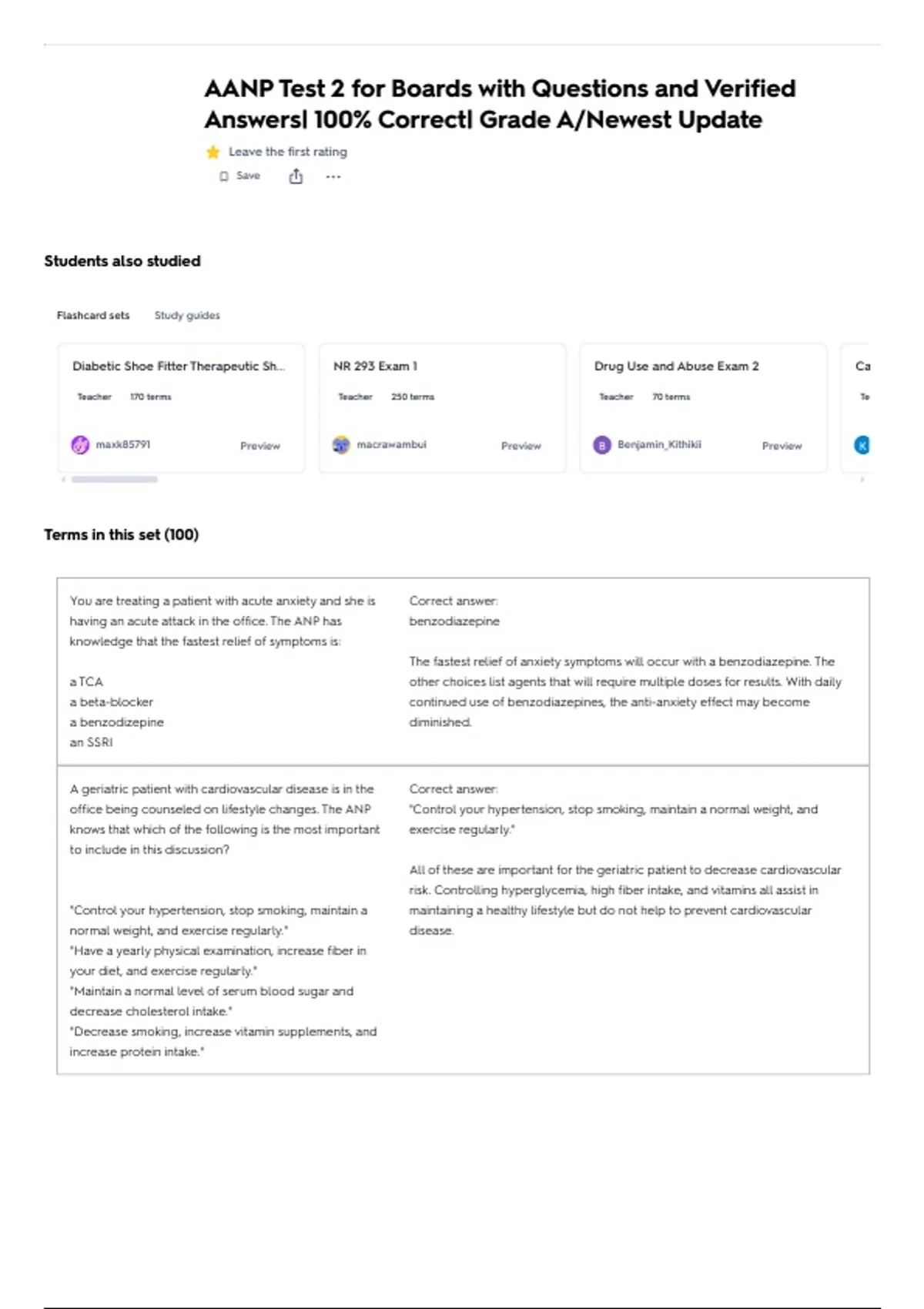
Task: Preview the NR 293 Exam 1 set
Action: (x=521, y=446)
